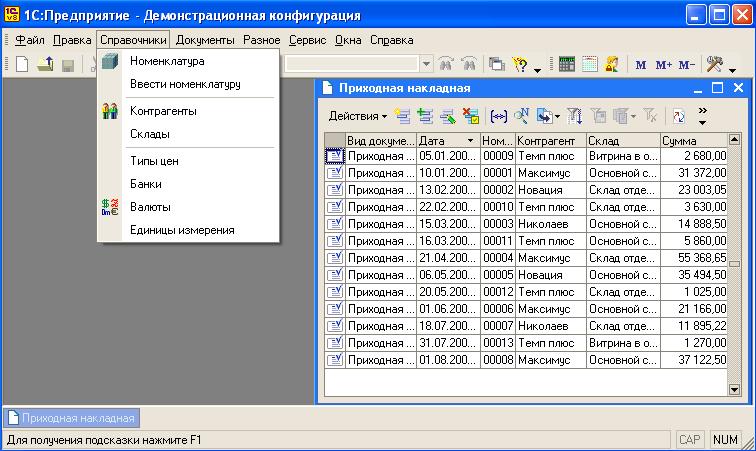Image resolution: width=756 pixels, height=451 pixels.
Task: Click the Mark for deletion icon with red X
Action: pos(471,116)
